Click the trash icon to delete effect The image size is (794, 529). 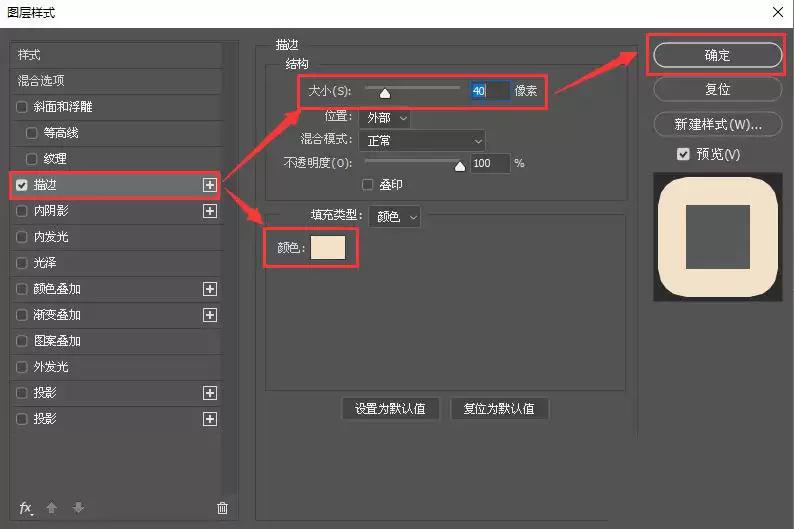coord(222,508)
